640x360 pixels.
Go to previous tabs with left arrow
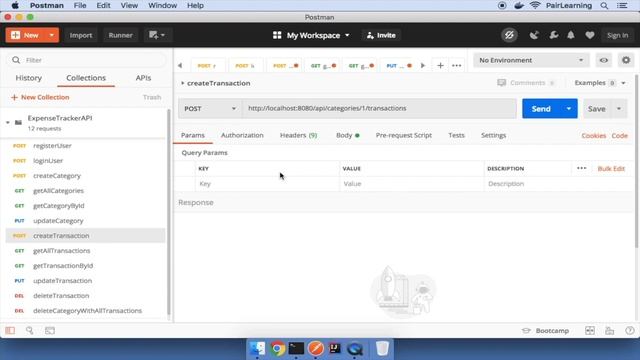pos(180,65)
